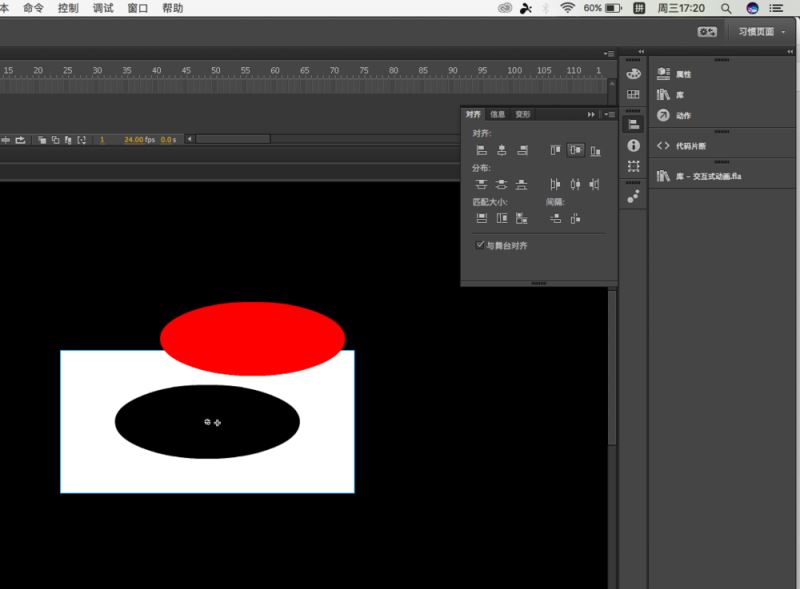Click the align bottom edge icon
Viewport: 800px width, 589px height.
point(595,151)
